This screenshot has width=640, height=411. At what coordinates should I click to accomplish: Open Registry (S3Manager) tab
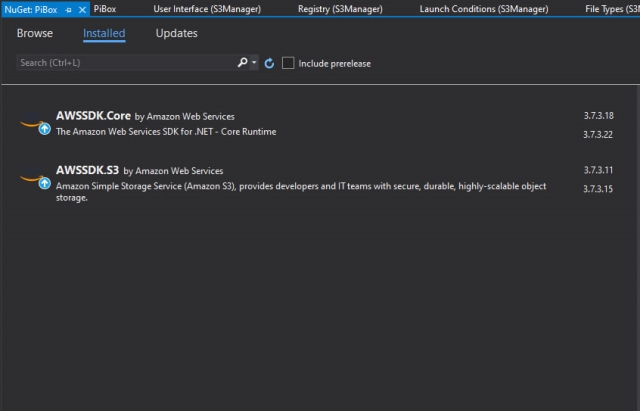click(x=340, y=9)
